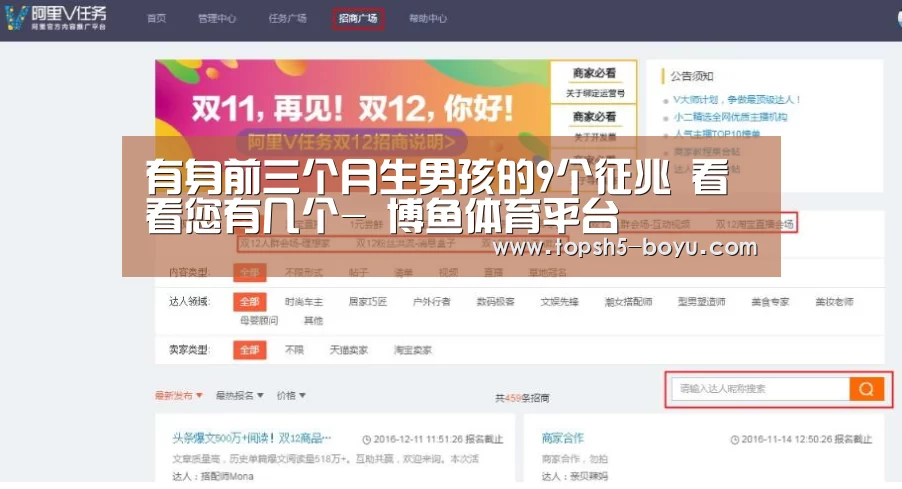Open the 人气主播TOP10榜单 announcement
The height and width of the screenshot is (489, 902).
717,133
